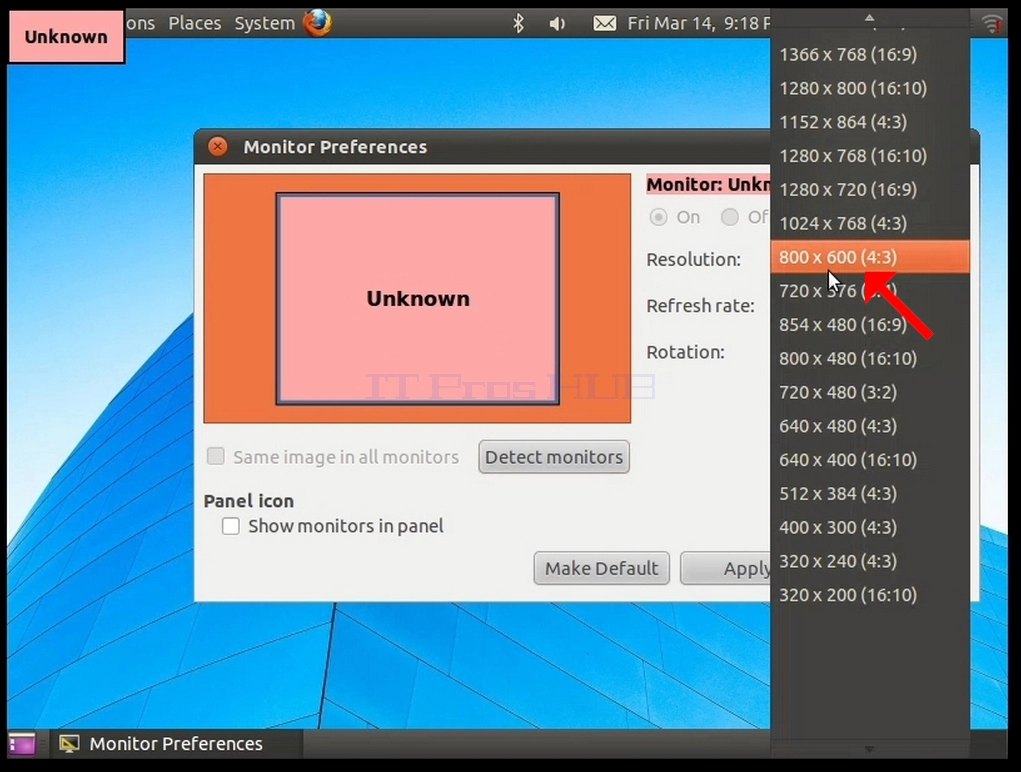Open the mail envelope indicator
Image resolution: width=1021 pixels, height=772 pixels.
pyautogui.click(x=604, y=24)
